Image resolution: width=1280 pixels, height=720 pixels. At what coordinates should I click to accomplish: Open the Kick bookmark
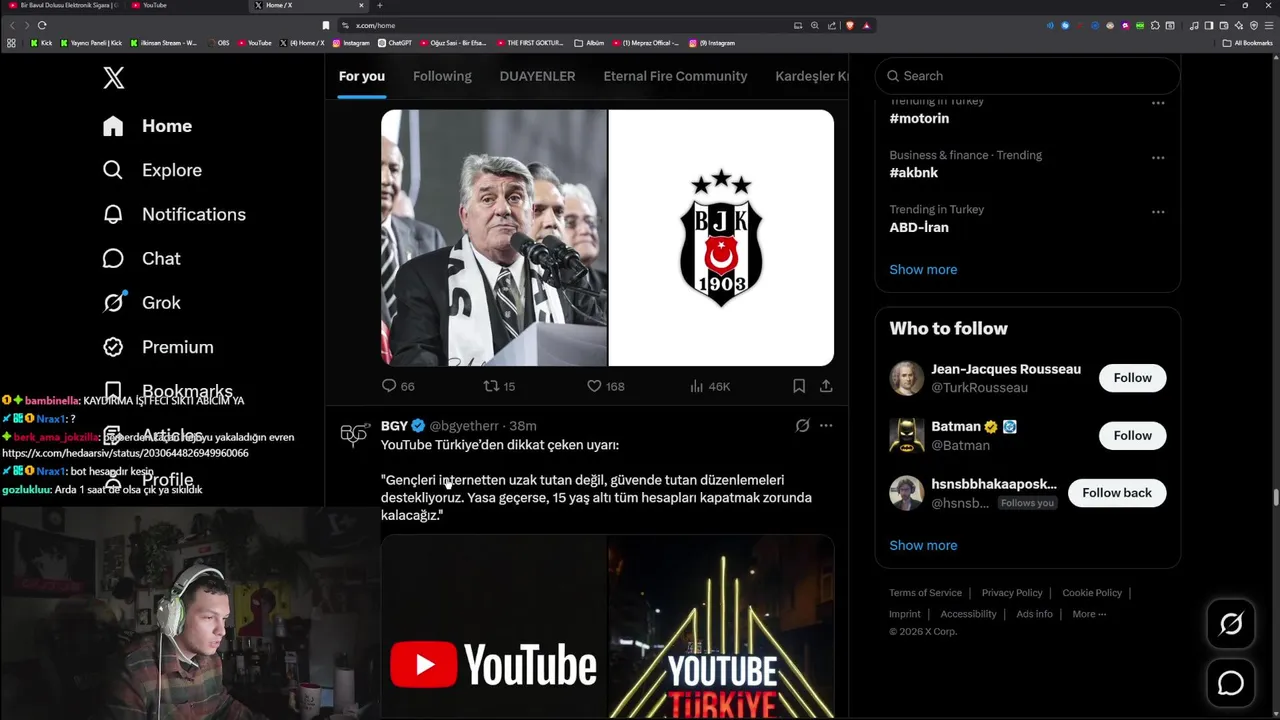[x=41, y=43]
